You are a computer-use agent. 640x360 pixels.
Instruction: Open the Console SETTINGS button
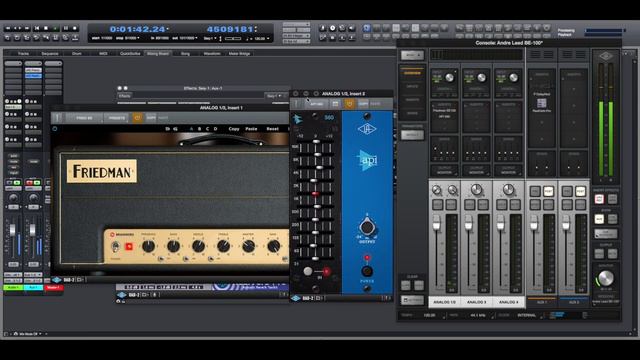tap(413, 300)
